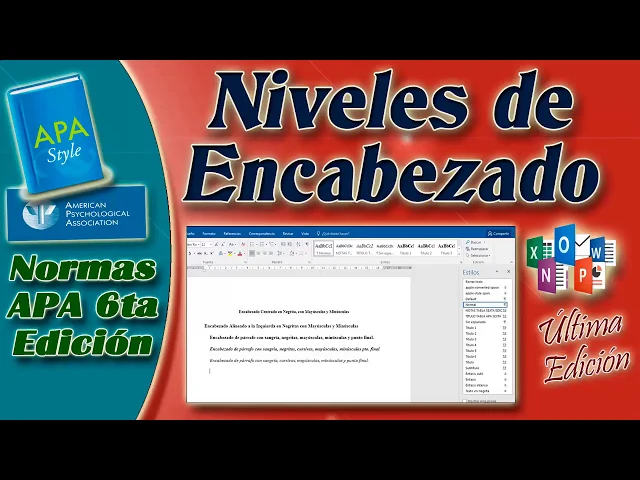Click the Reemplazar button
Image resolution: width=640 pixels, height=480 pixels.
click(x=477, y=249)
